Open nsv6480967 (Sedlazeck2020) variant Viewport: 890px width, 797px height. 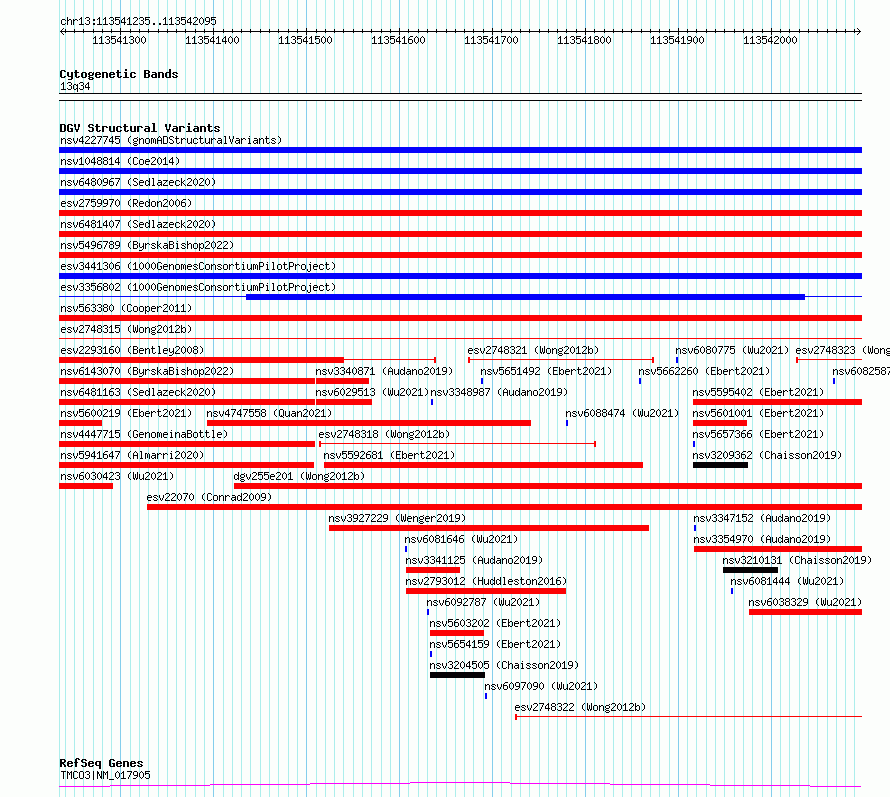138,182
